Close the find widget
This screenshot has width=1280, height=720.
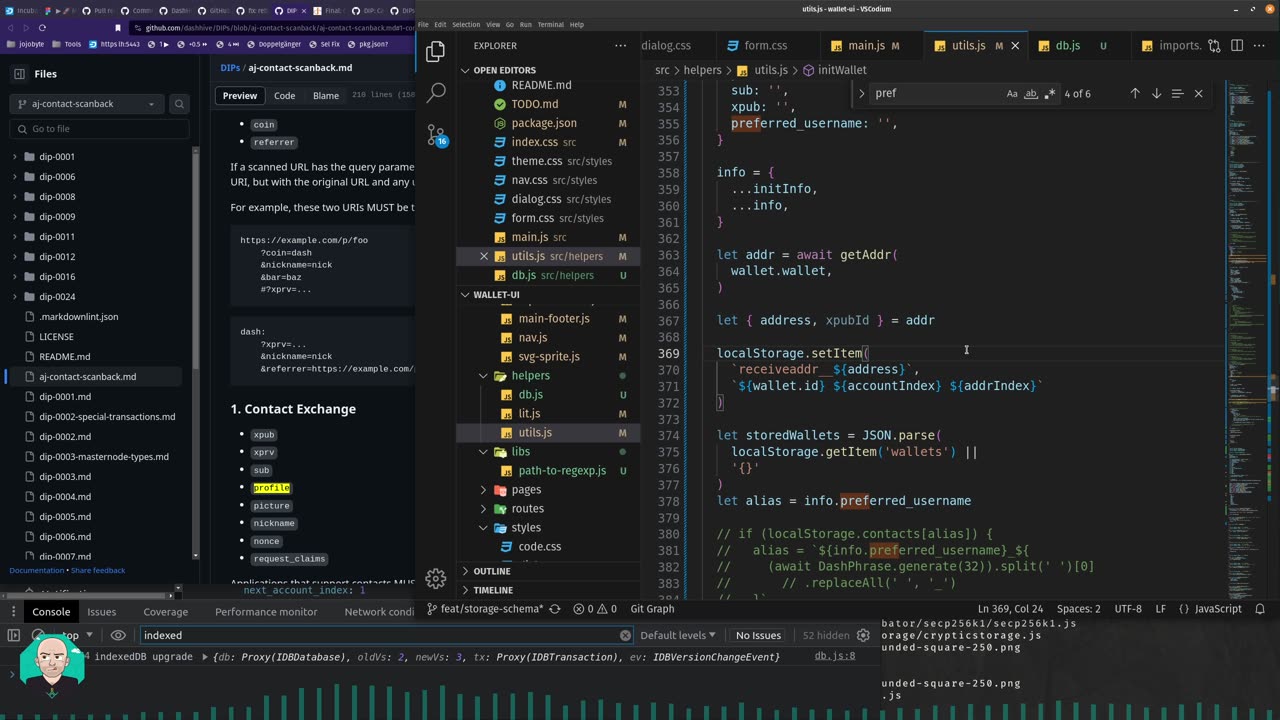click(1198, 93)
